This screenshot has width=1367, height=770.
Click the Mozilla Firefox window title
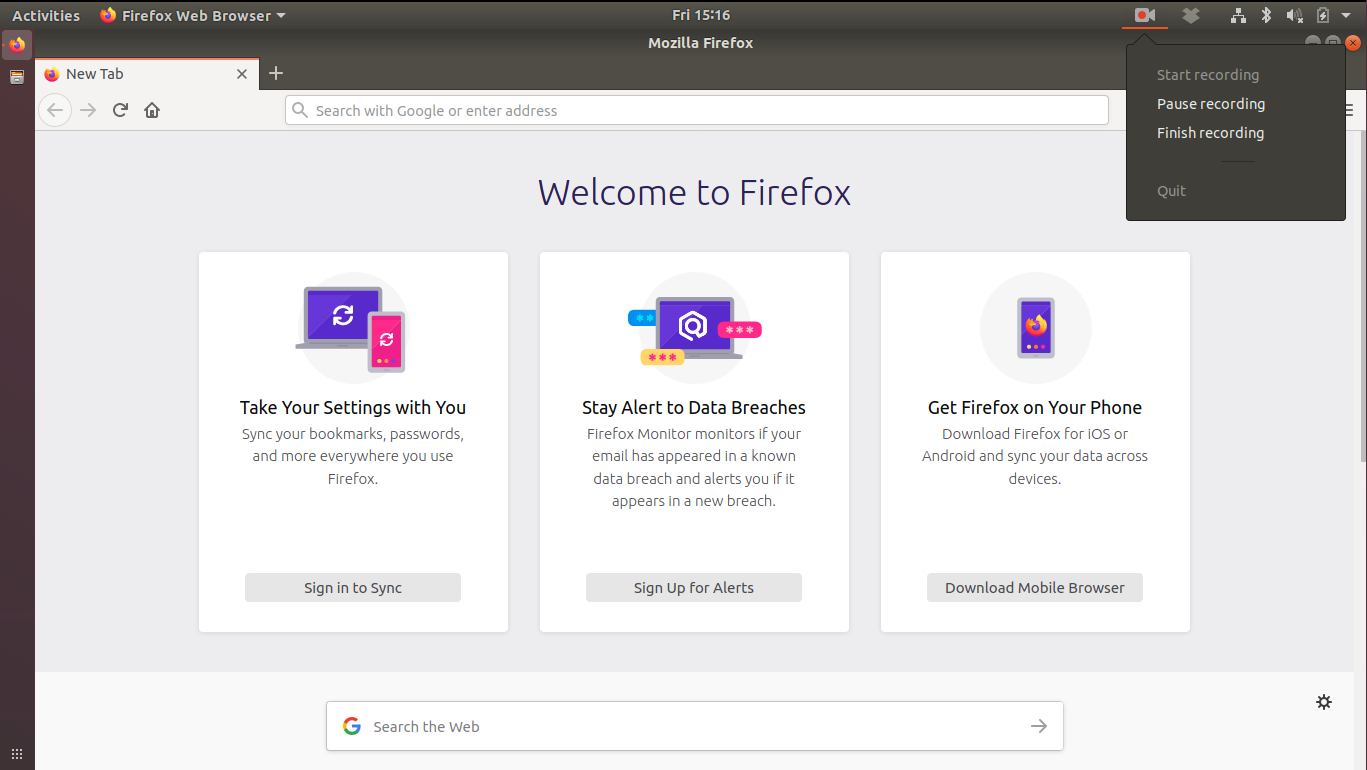click(700, 43)
